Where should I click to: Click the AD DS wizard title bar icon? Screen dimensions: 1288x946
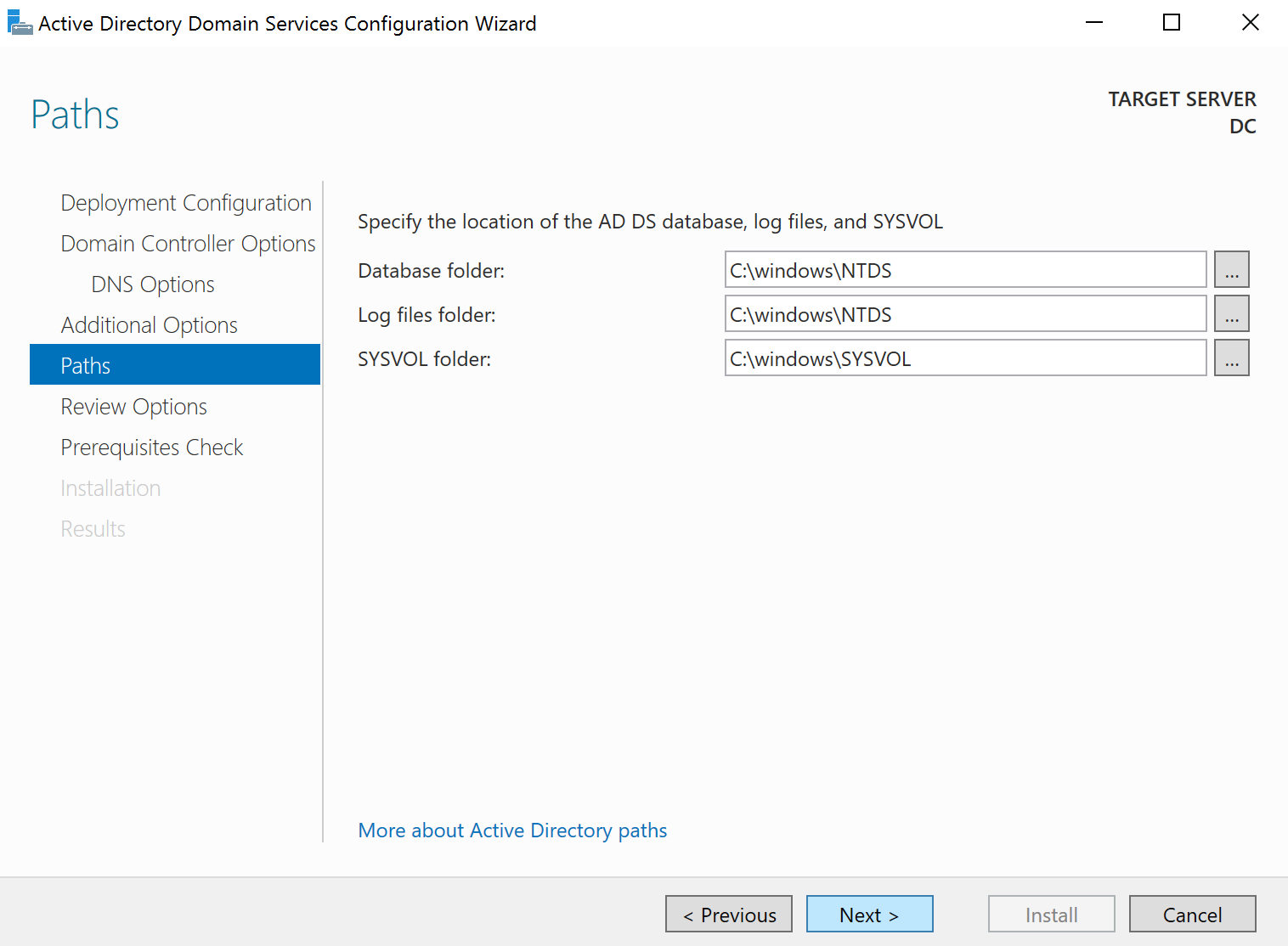20,22
